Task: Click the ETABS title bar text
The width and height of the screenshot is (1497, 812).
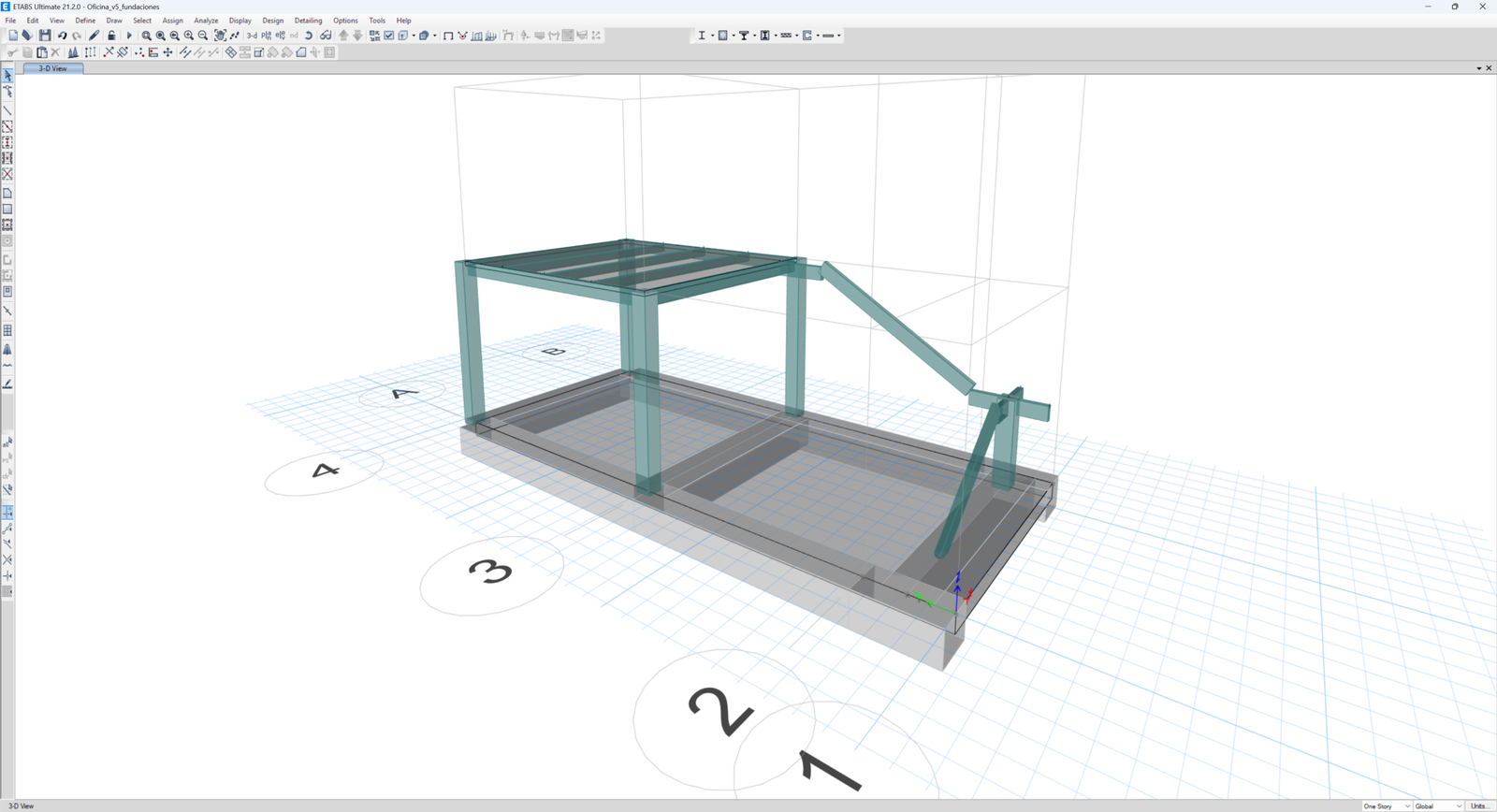Action: click(x=86, y=7)
